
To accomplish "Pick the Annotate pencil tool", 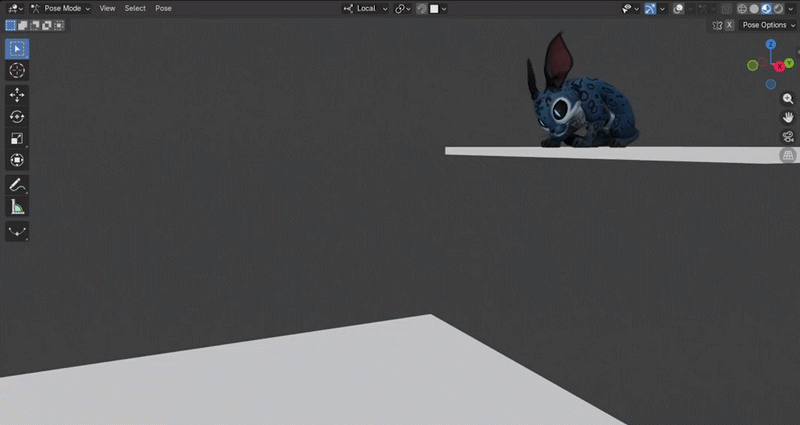I will click(x=17, y=185).
